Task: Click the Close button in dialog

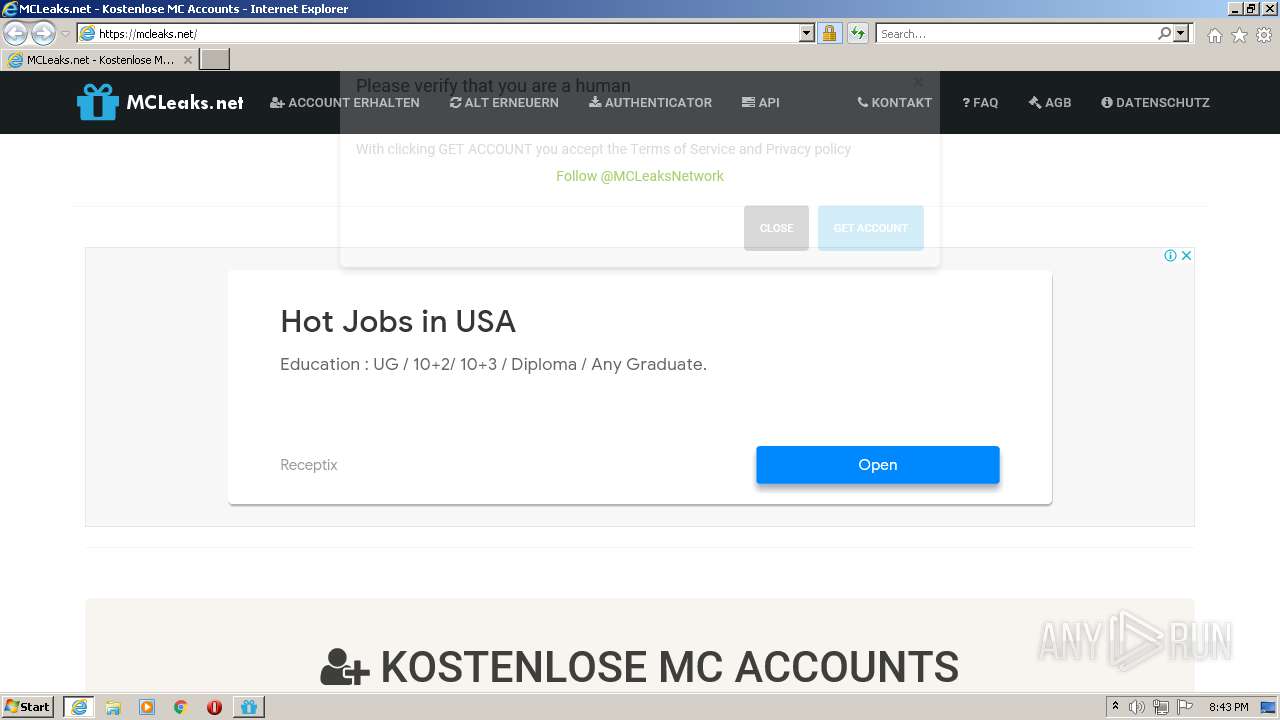Action: 776,228
